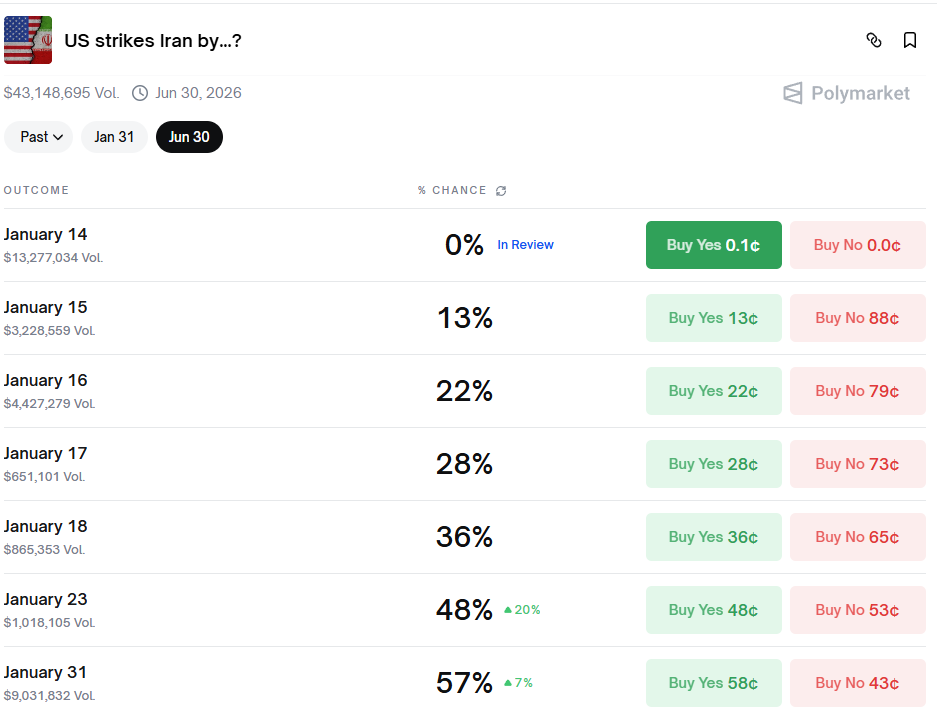Buy No at 53¢ for January 23
This screenshot has width=937, height=712.
[x=857, y=610]
